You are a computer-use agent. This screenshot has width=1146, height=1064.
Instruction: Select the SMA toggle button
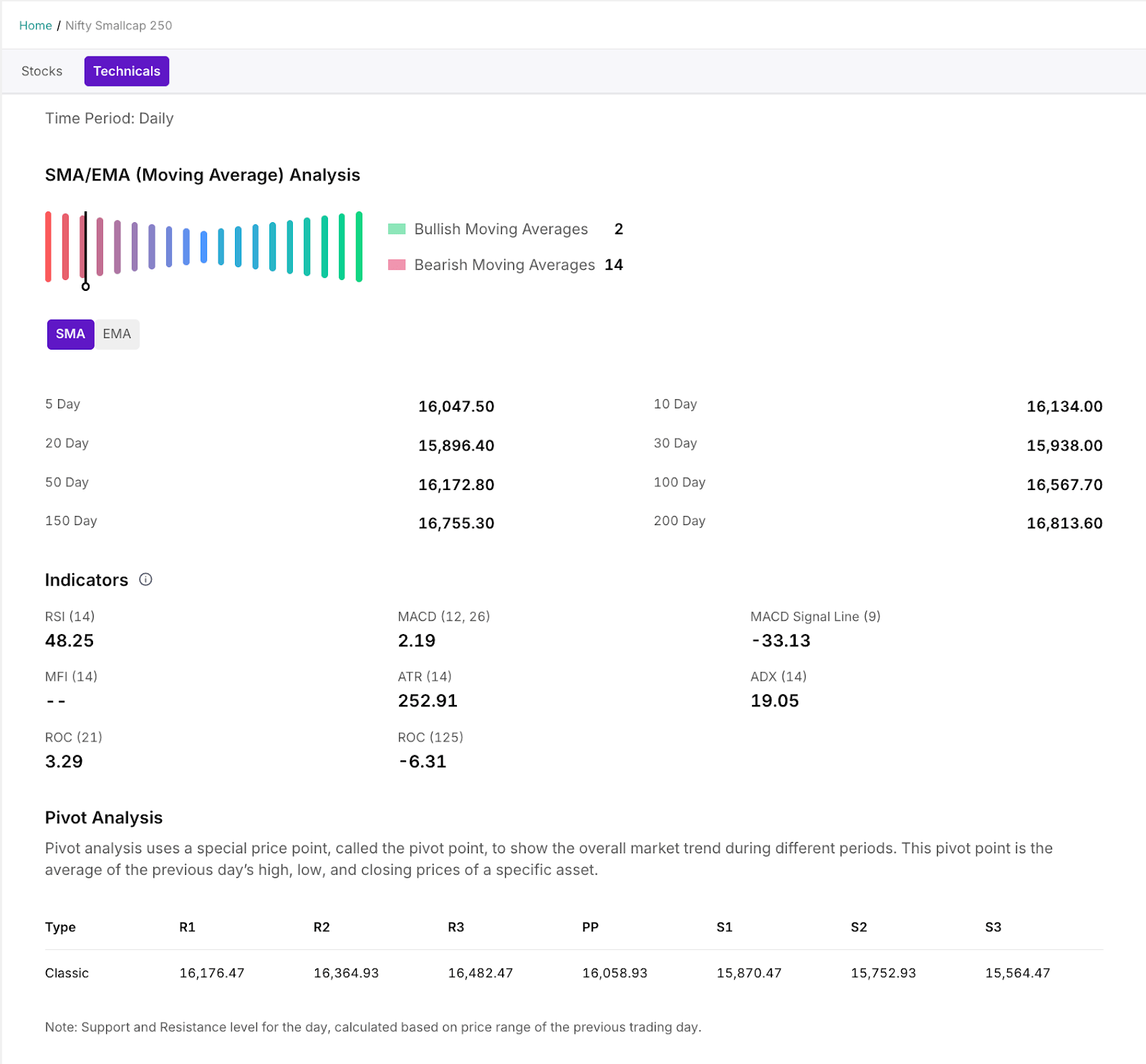click(x=70, y=335)
